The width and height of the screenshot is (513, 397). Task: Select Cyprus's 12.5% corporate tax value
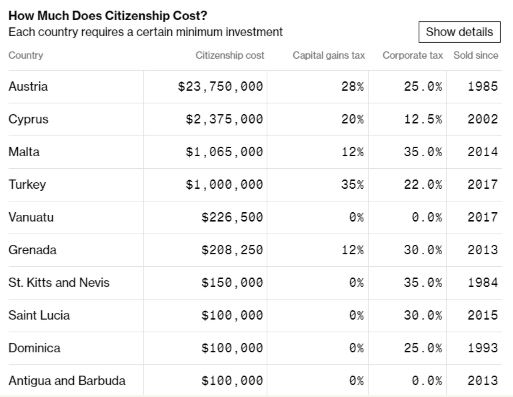(x=423, y=119)
